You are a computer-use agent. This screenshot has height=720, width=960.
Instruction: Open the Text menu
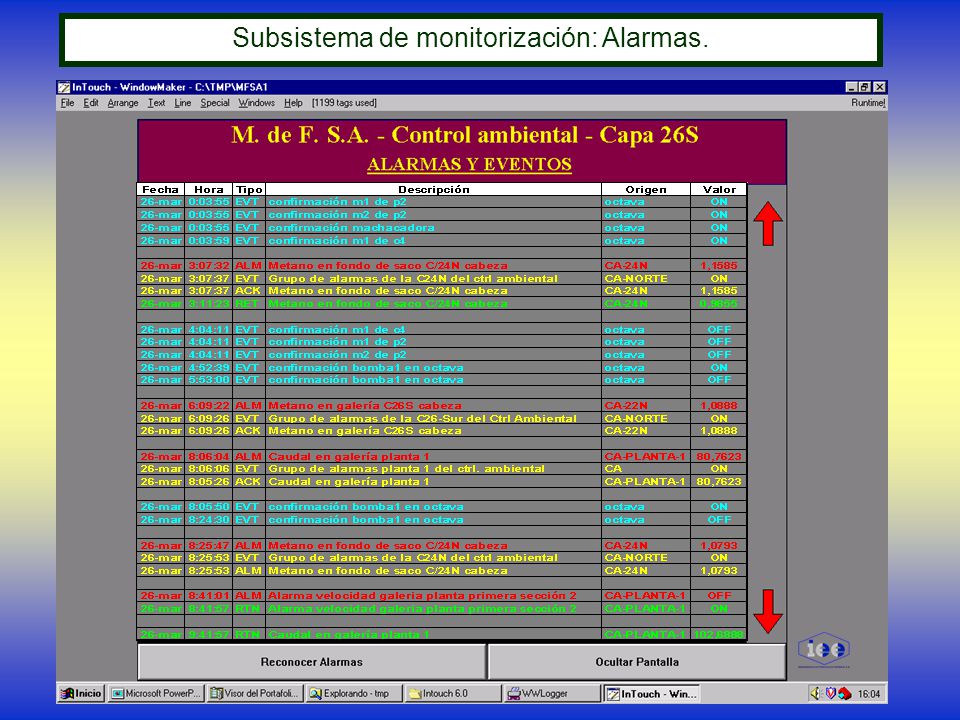[156, 103]
